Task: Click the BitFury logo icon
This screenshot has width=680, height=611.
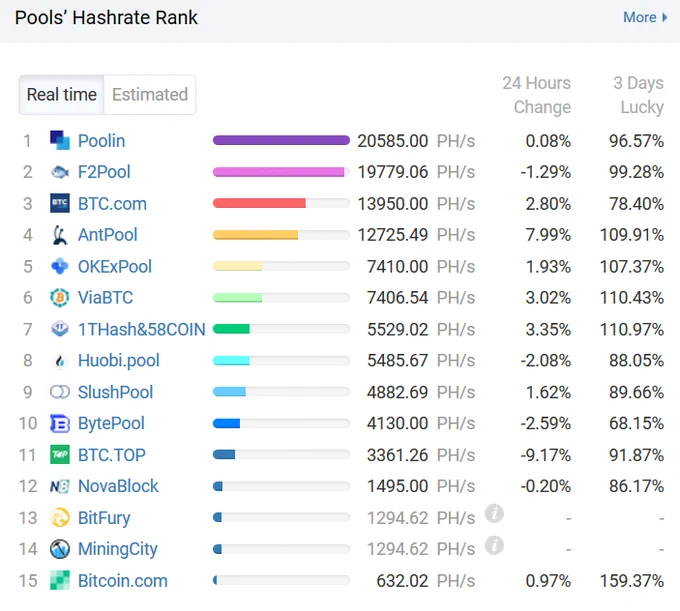Action: 60,517
